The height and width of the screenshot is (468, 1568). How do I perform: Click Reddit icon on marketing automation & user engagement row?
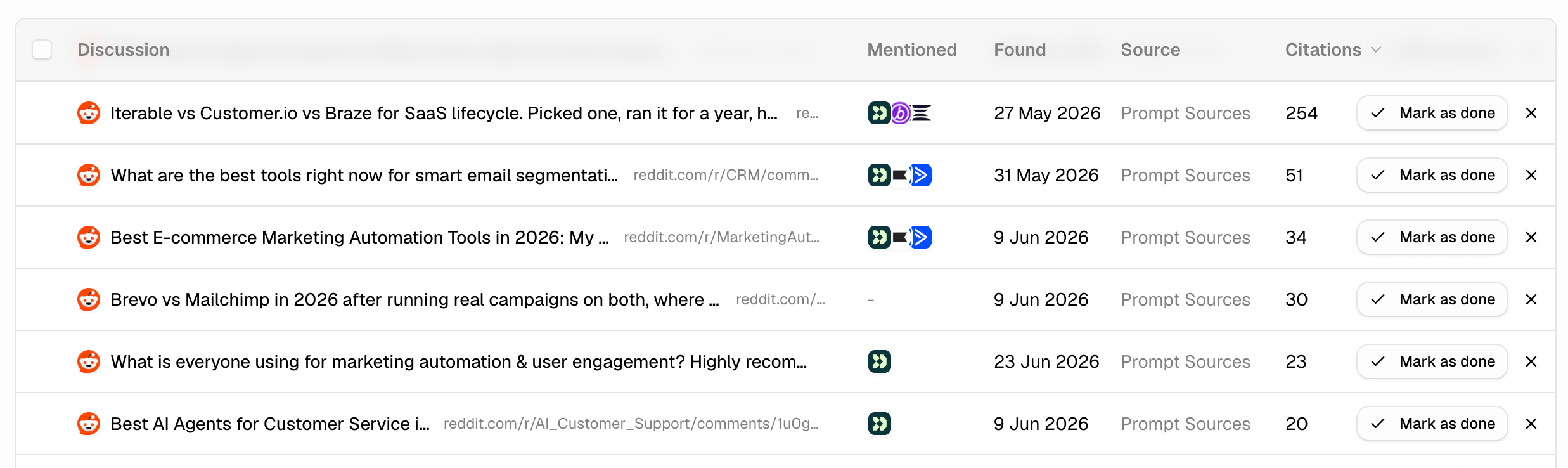click(x=89, y=361)
